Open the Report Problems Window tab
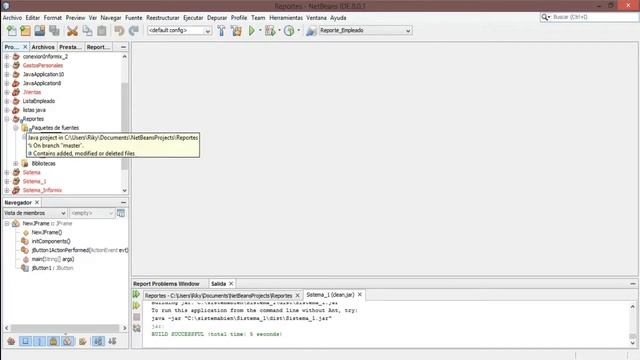Viewport: 640px width, 360px height. tap(166, 284)
